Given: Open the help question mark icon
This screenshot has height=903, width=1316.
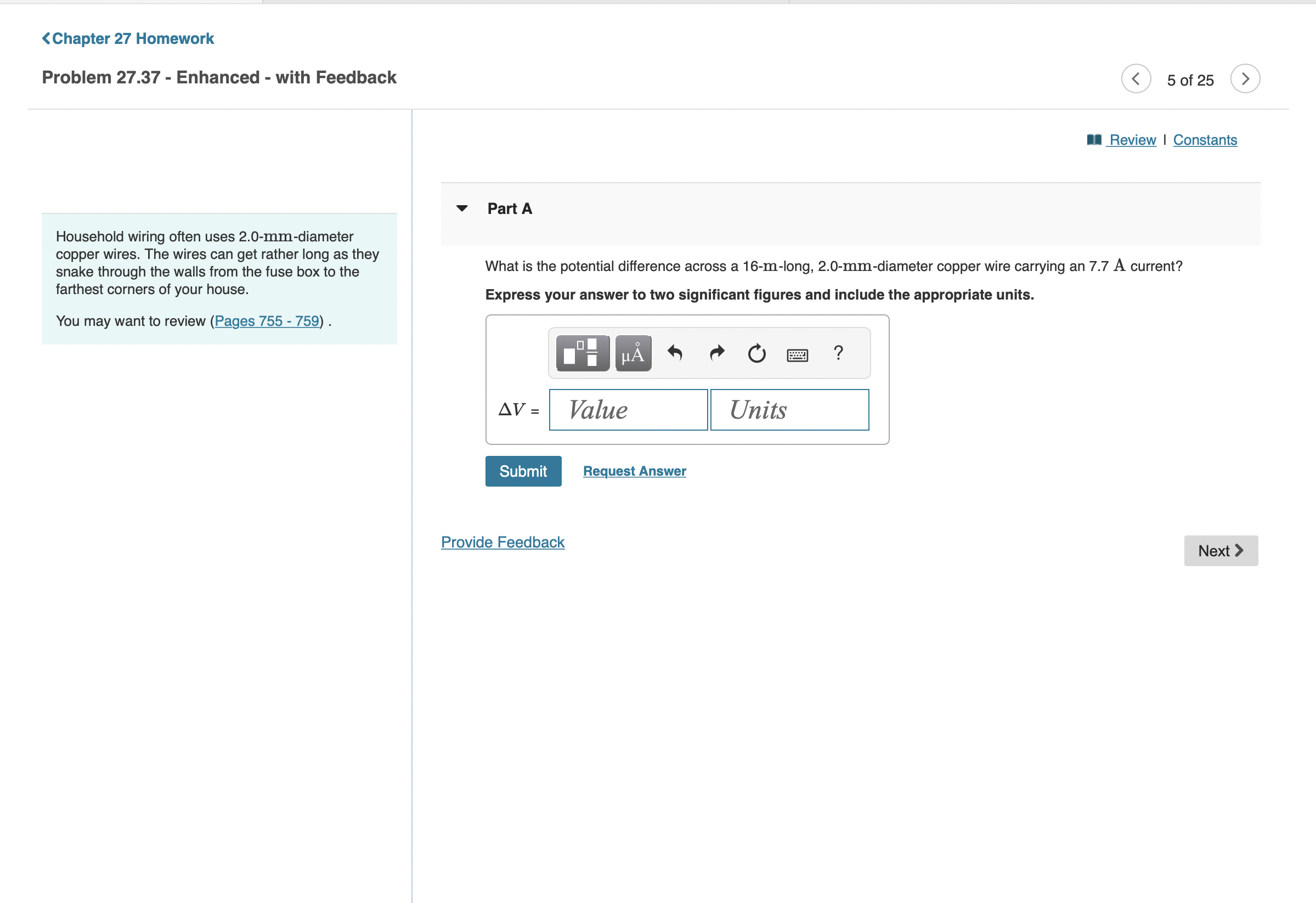Looking at the screenshot, I should (838, 353).
